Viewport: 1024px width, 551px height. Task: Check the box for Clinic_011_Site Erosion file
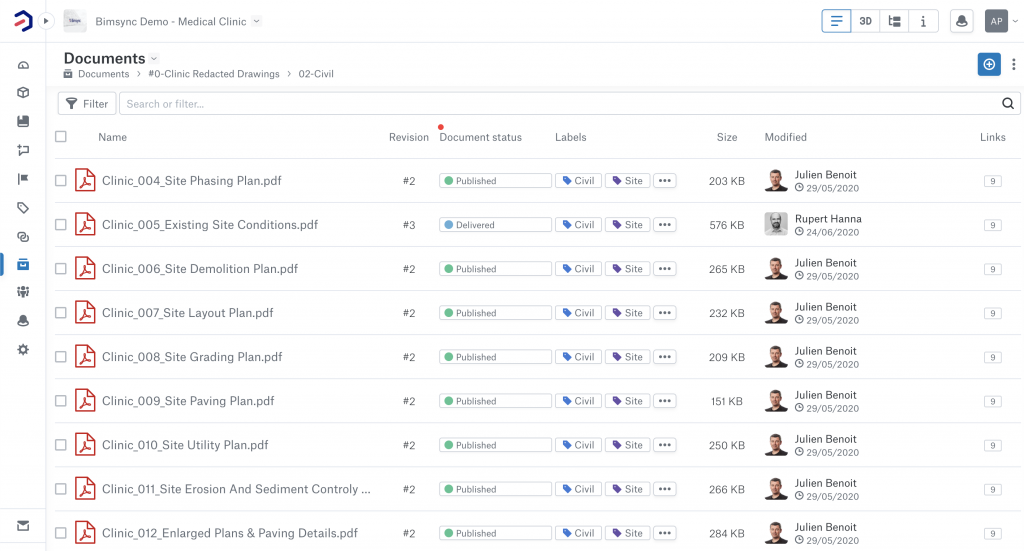click(x=61, y=489)
